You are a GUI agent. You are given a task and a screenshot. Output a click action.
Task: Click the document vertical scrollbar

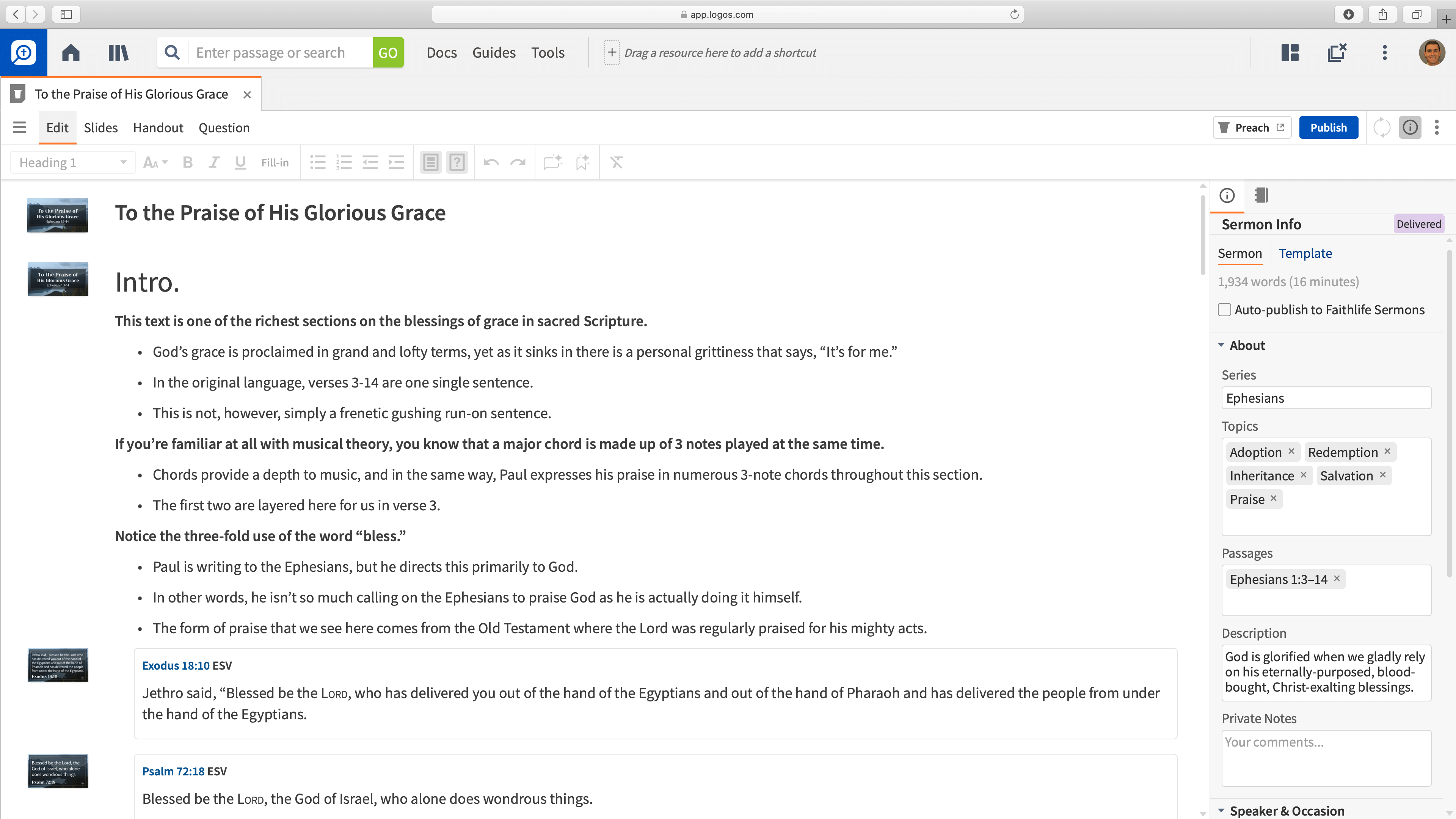click(x=1203, y=235)
